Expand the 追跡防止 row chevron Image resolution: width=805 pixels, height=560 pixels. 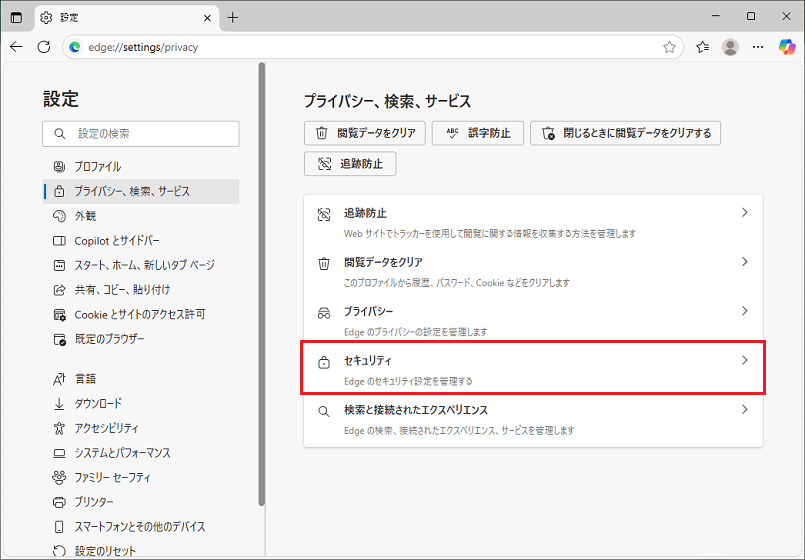coord(744,213)
